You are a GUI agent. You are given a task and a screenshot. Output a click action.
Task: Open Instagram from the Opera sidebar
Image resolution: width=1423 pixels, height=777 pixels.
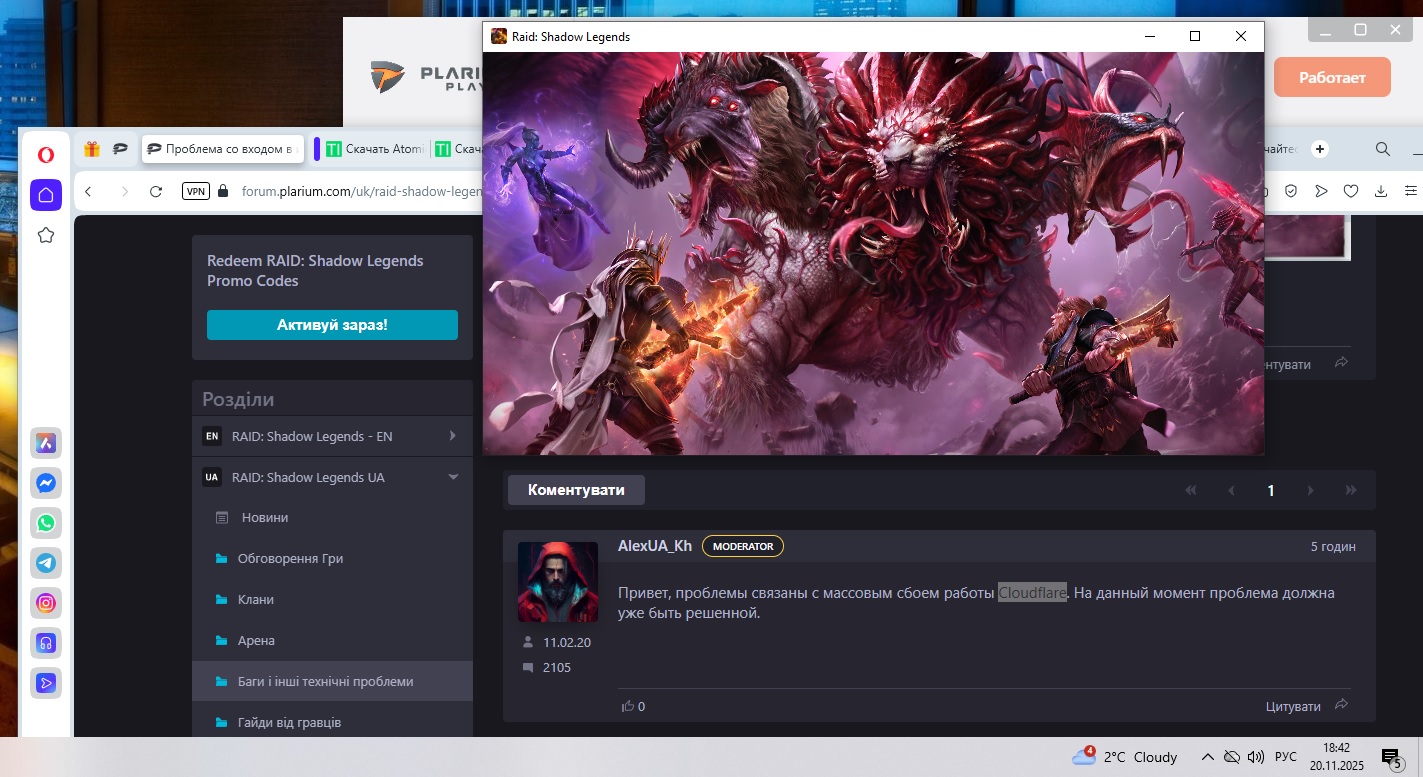[46, 603]
